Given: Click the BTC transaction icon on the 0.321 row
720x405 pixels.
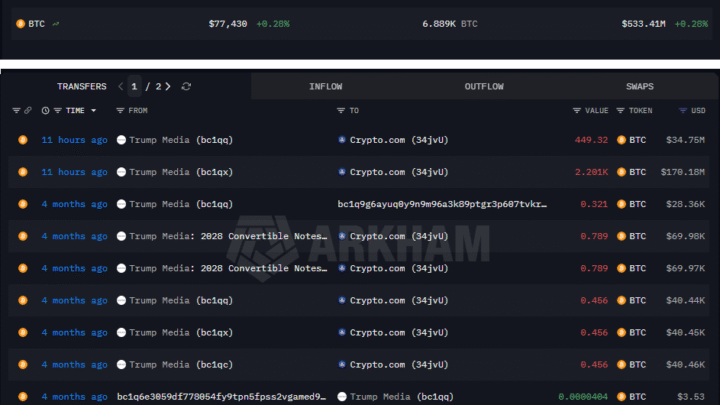Looking at the screenshot, I should (22, 204).
